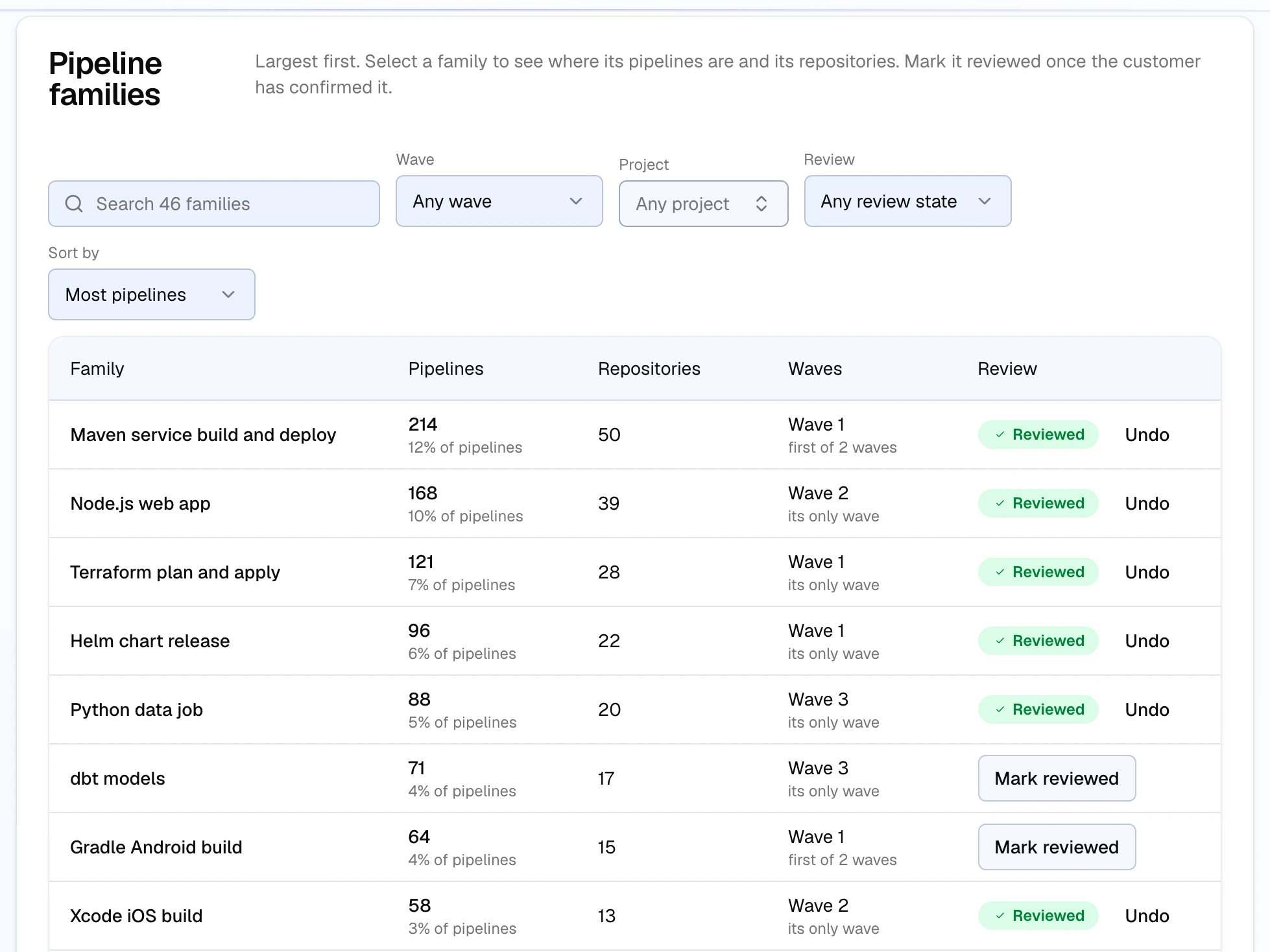
Task: Click the 168 pipelines count
Action: point(423,493)
